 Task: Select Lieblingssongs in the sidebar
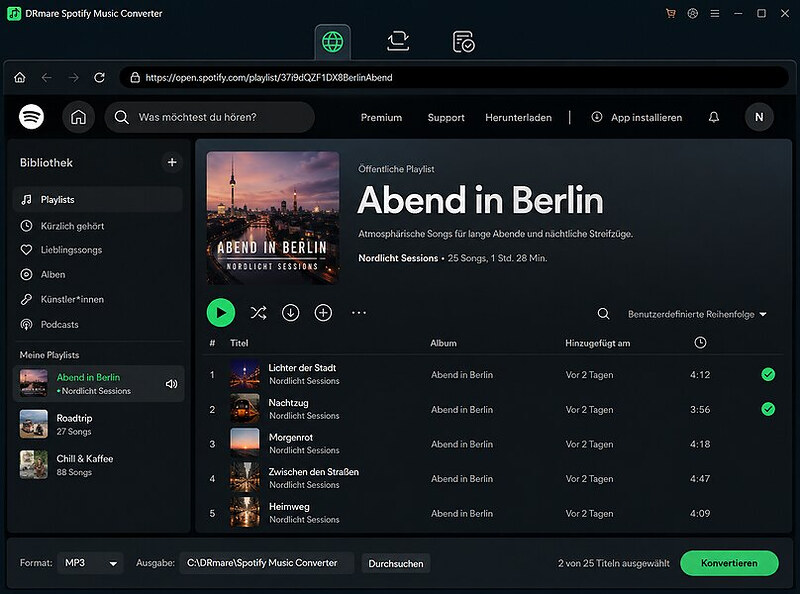pyautogui.click(x=97, y=250)
